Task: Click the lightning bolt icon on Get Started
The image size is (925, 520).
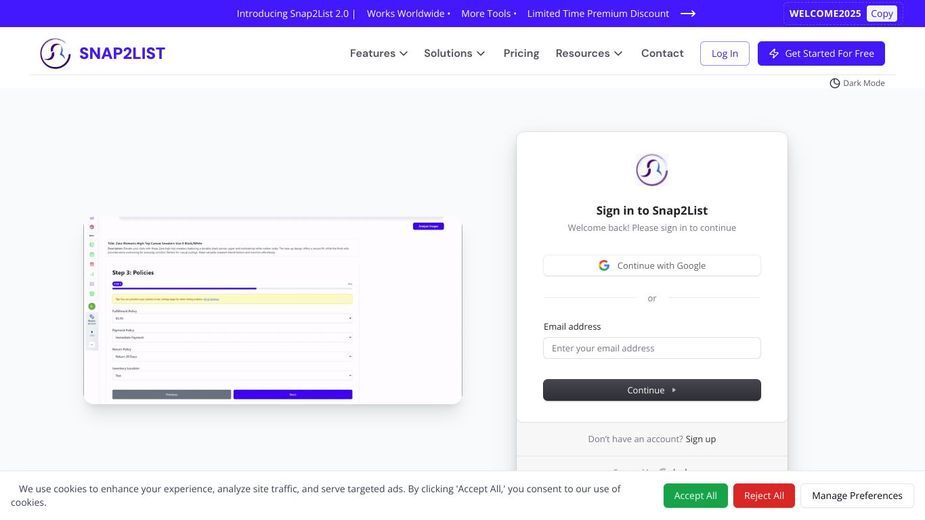Action: point(773,54)
